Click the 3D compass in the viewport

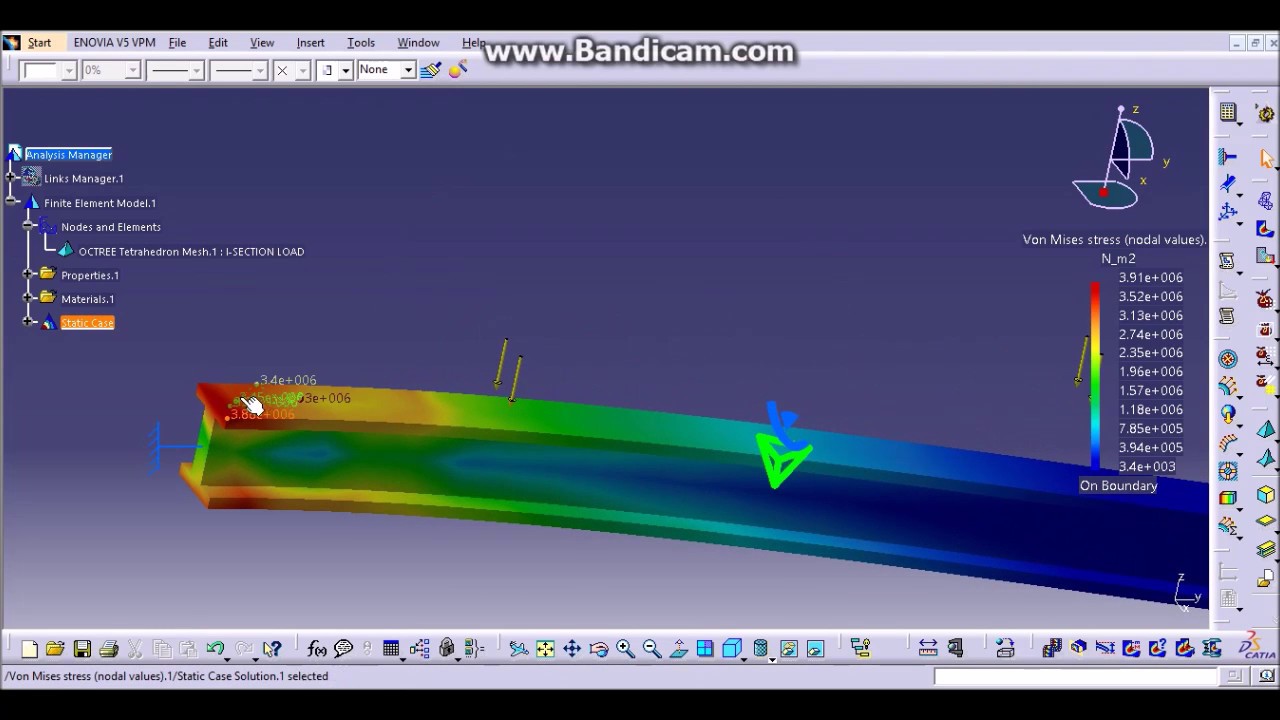[x=1120, y=160]
